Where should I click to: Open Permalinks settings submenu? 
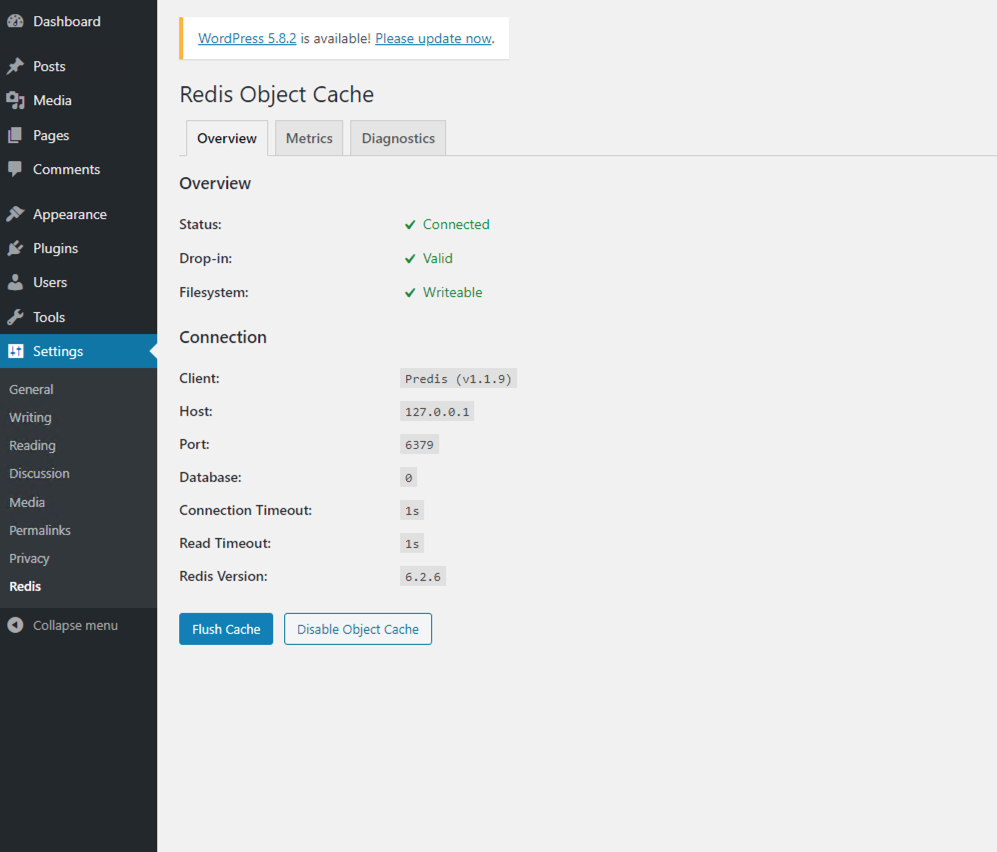click(x=39, y=530)
